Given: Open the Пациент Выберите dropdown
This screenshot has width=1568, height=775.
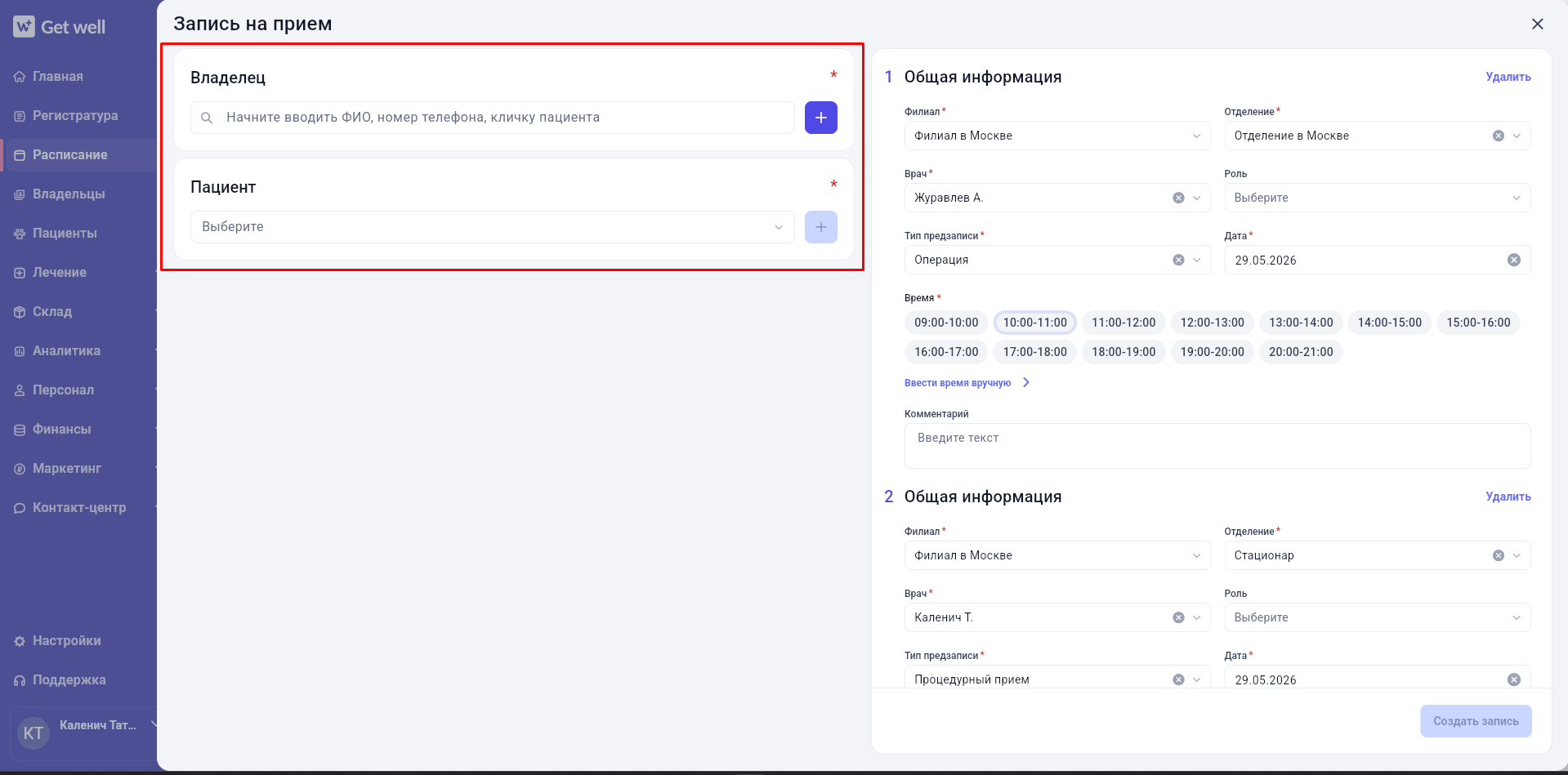Looking at the screenshot, I should [493, 227].
